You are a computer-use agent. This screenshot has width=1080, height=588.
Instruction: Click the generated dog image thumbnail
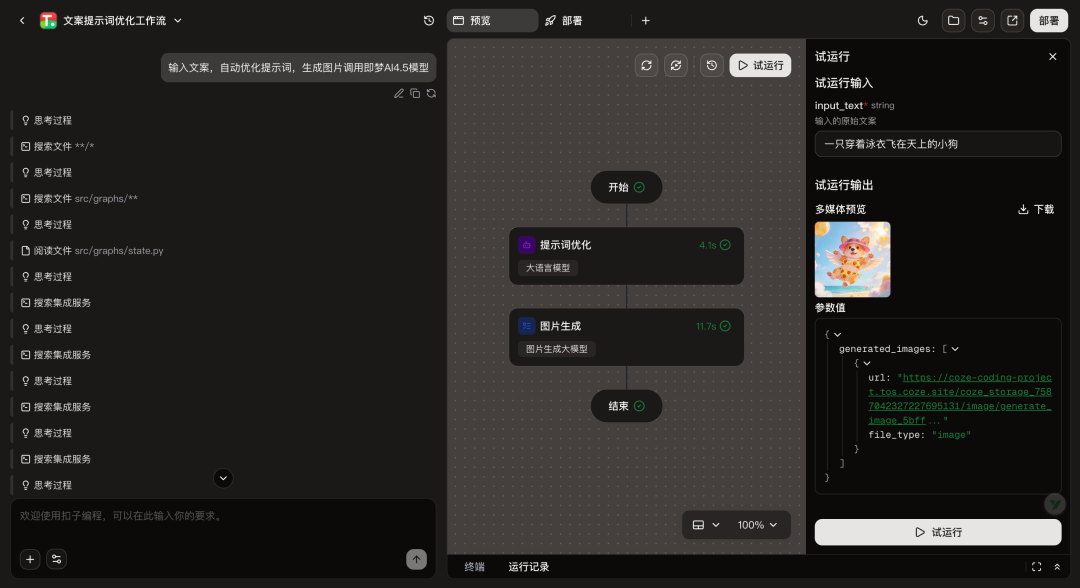[852, 259]
